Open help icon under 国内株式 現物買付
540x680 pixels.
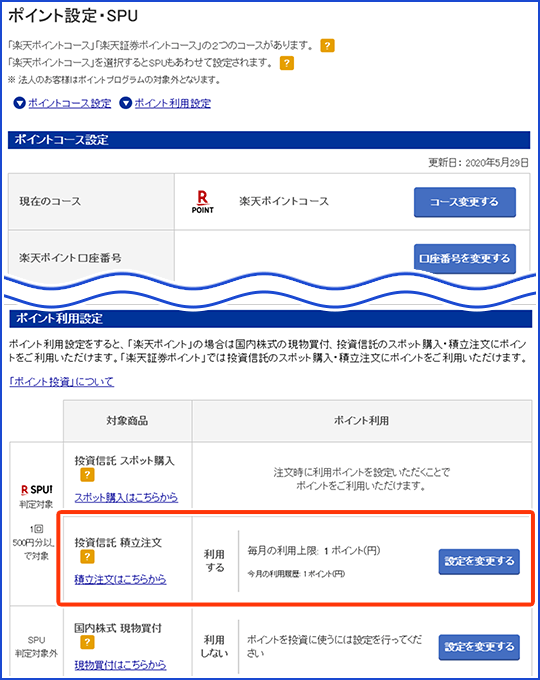pos(87,642)
